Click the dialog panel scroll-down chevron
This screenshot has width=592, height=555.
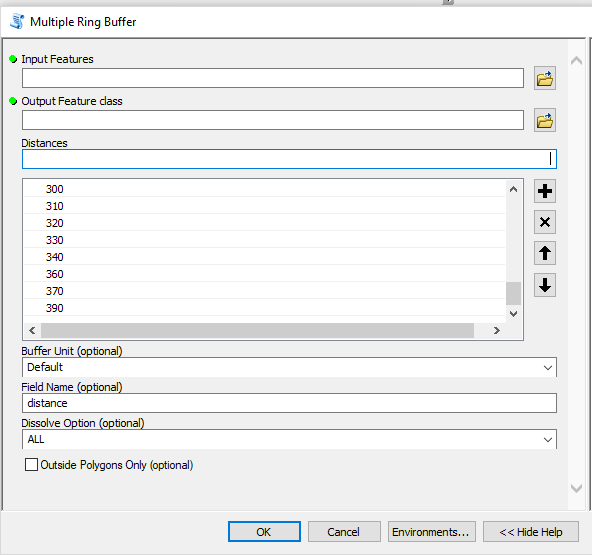click(576, 488)
